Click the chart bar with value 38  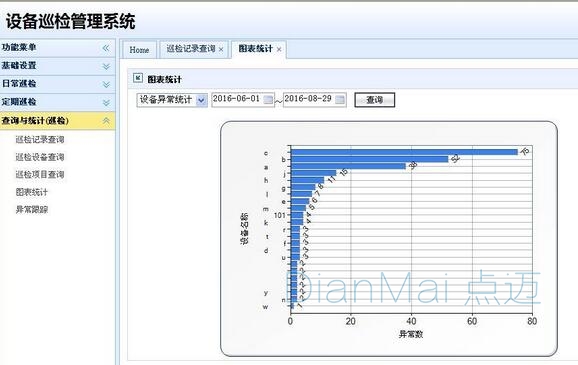coord(348,166)
